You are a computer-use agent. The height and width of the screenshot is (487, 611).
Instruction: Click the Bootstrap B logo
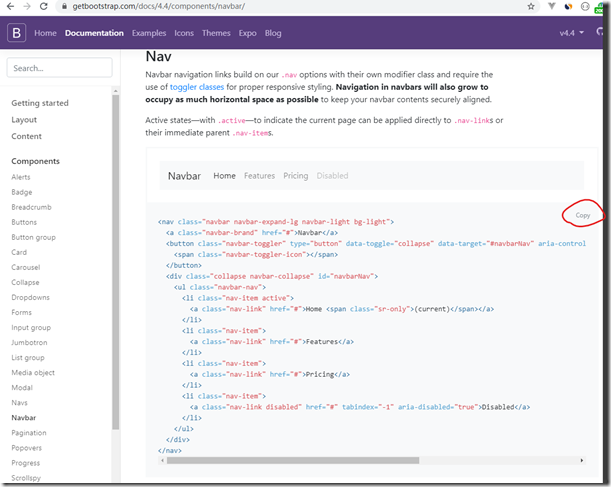tap(16, 33)
